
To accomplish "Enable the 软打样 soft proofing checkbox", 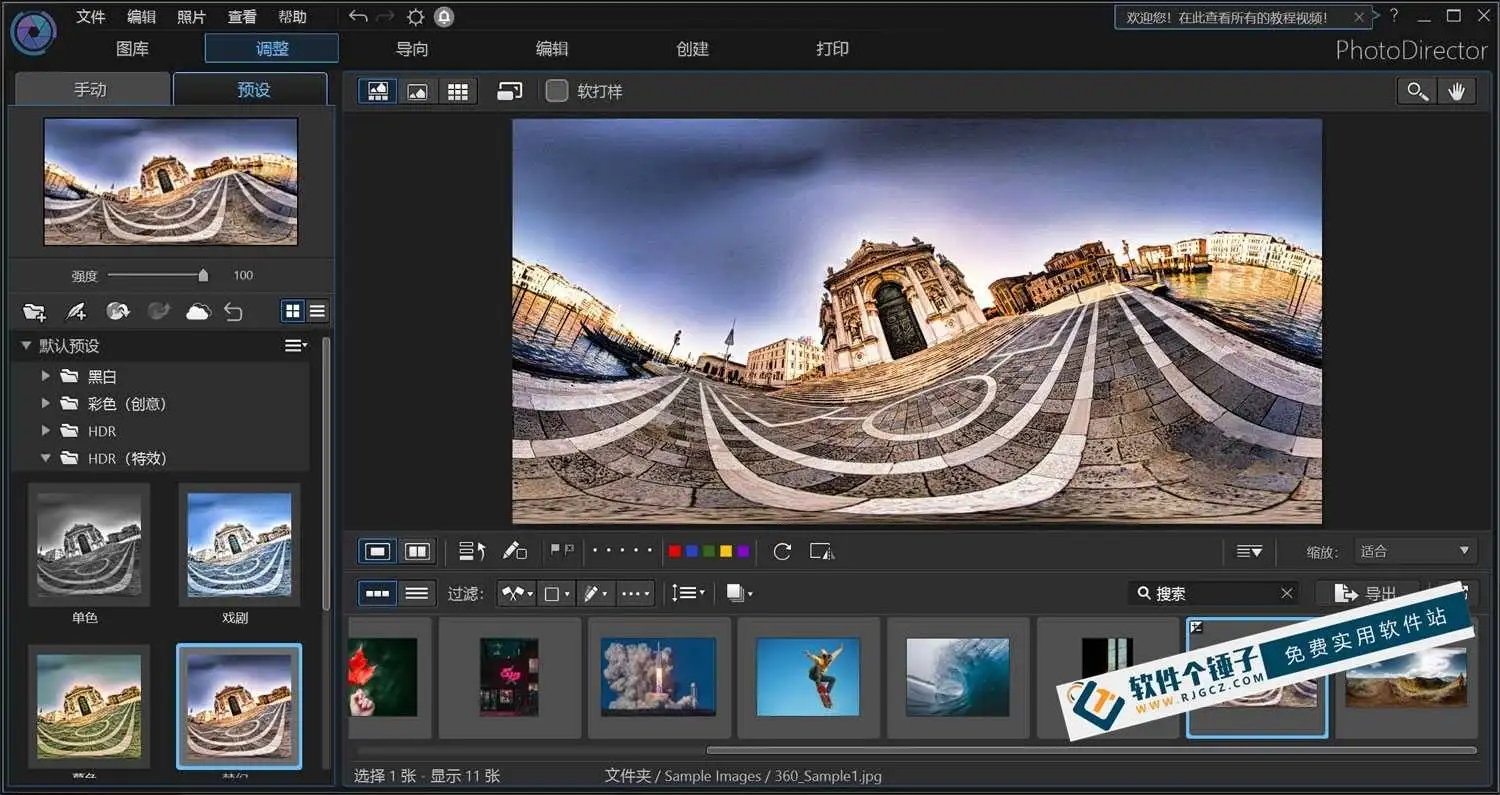I will pyautogui.click(x=557, y=91).
